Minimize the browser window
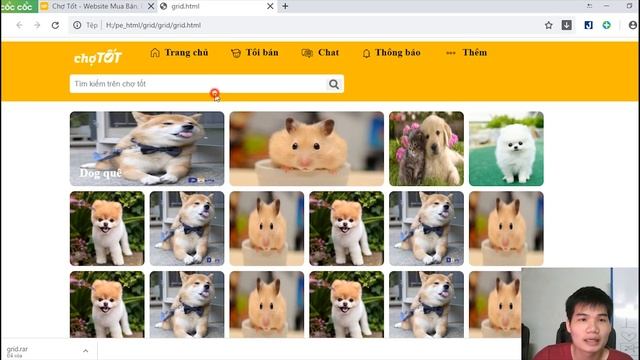The height and width of the screenshot is (360, 640). pyautogui.click(x=607, y=6)
